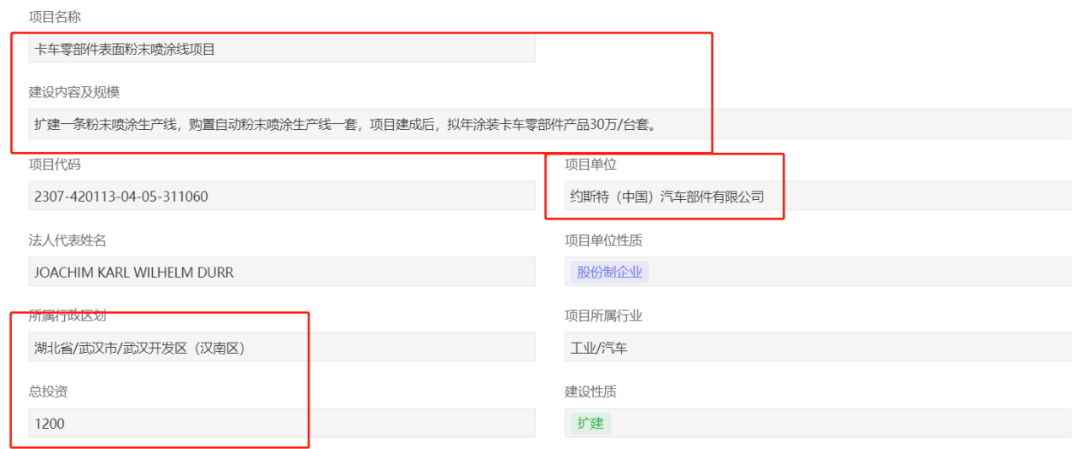Click the 法人代表姓名 label
The height and width of the screenshot is (449, 1080).
[68, 240]
